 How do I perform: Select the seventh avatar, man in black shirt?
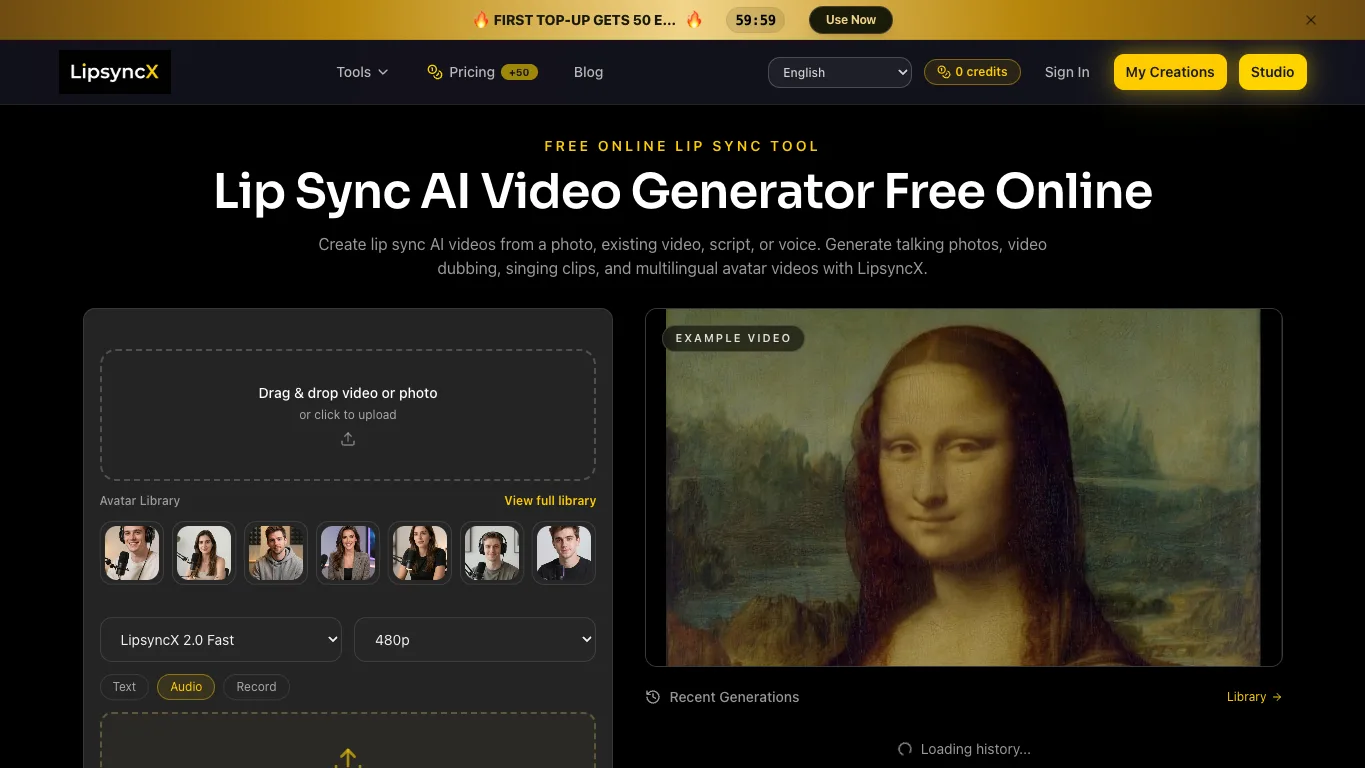point(564,553)
